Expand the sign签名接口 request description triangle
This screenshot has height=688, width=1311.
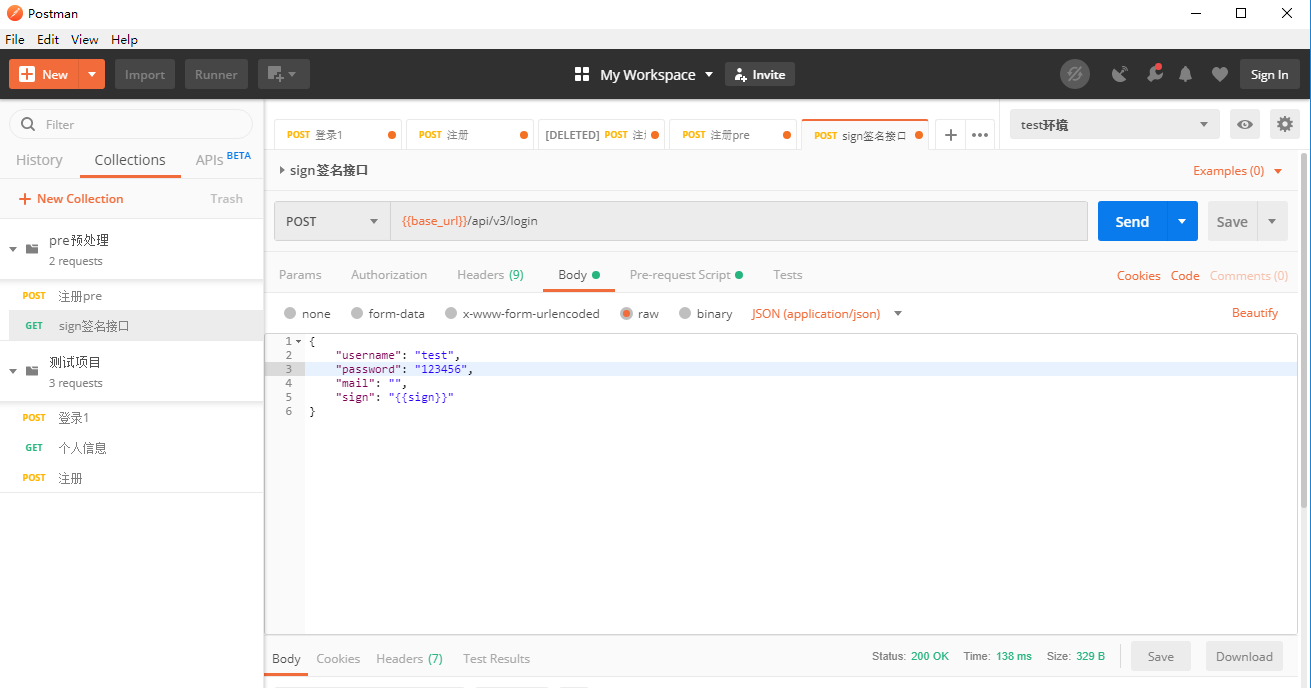[282, 171]
